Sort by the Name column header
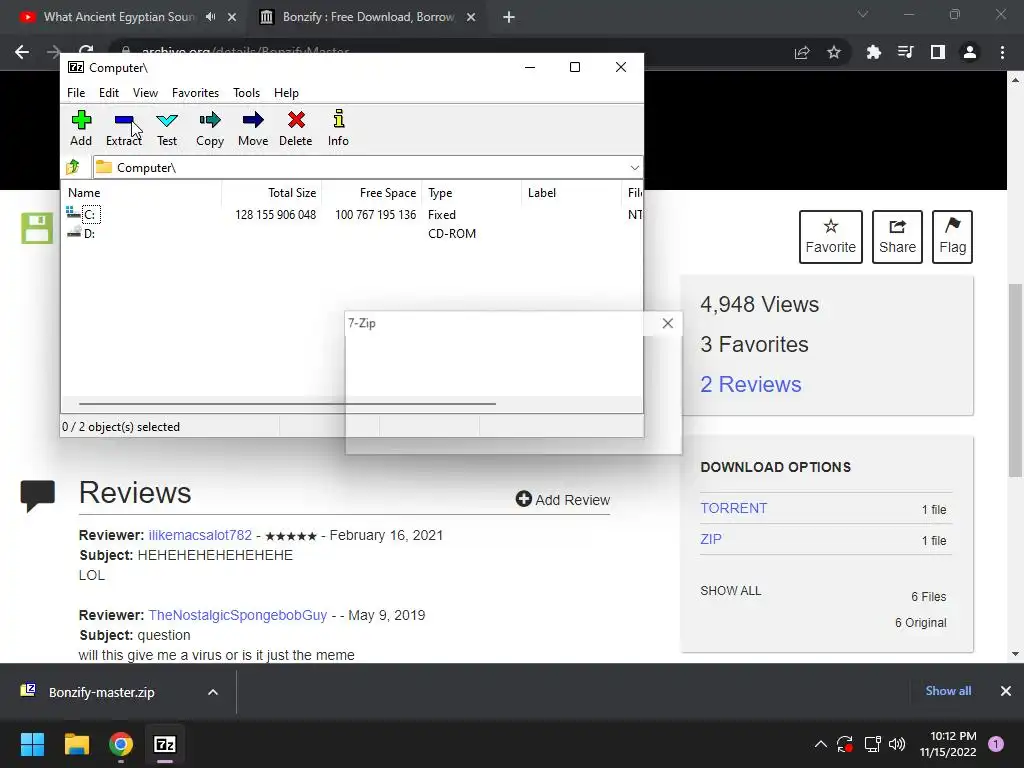1024x768 pixels. click(141, 193)
